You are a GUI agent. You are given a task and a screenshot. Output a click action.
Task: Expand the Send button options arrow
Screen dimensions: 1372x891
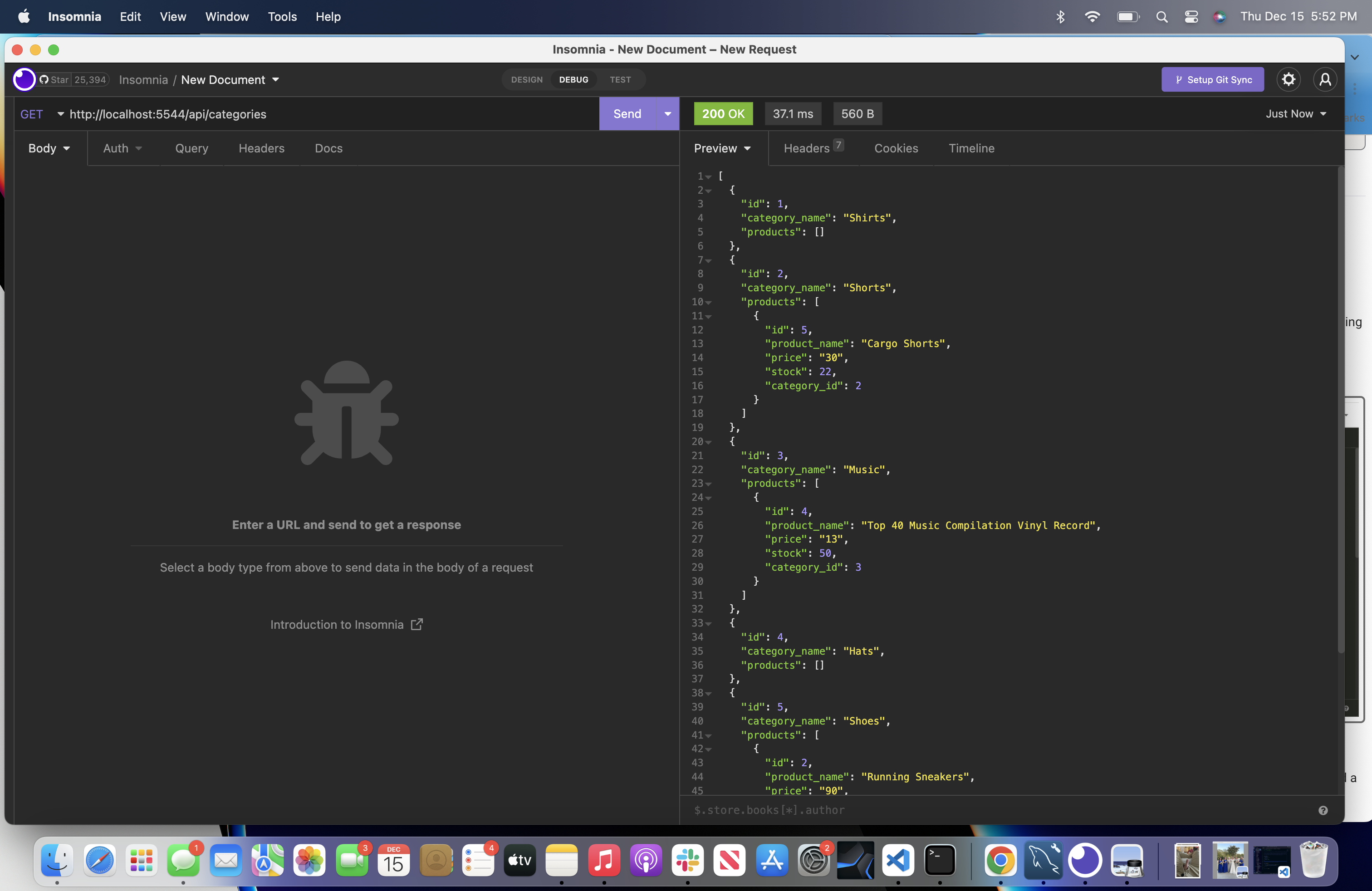(667, 113)
